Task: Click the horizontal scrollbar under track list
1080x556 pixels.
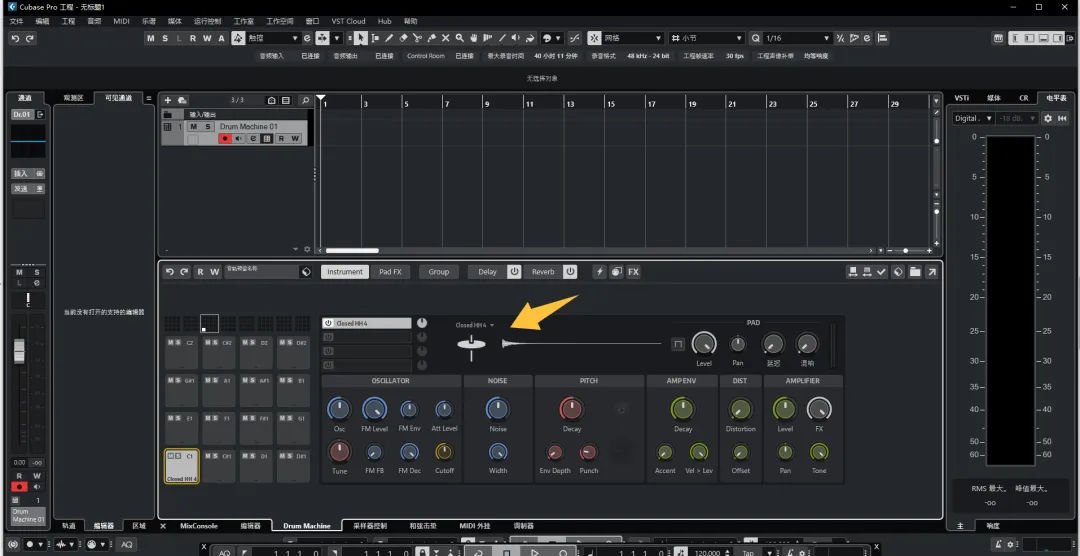Action: pyautogui.click(x=352, y=251)
